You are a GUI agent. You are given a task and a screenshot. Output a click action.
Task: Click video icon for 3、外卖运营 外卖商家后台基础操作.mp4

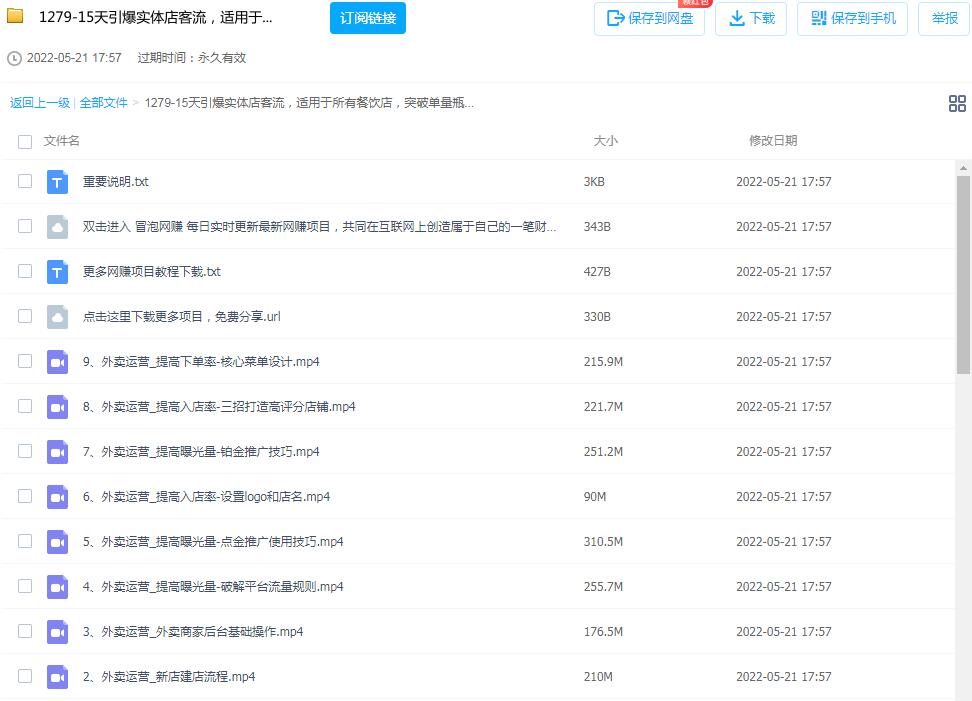tap(57, 632)
